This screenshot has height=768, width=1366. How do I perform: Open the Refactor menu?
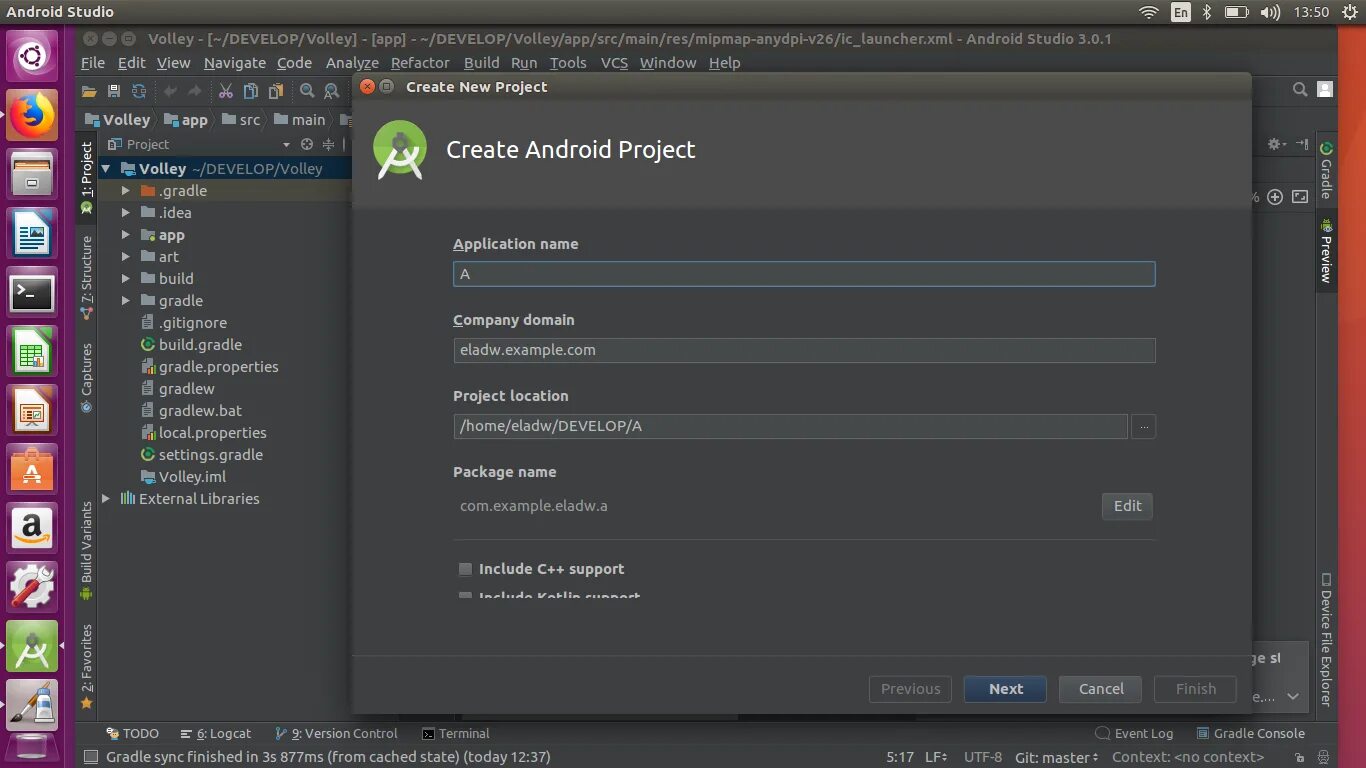coord(420,62)
